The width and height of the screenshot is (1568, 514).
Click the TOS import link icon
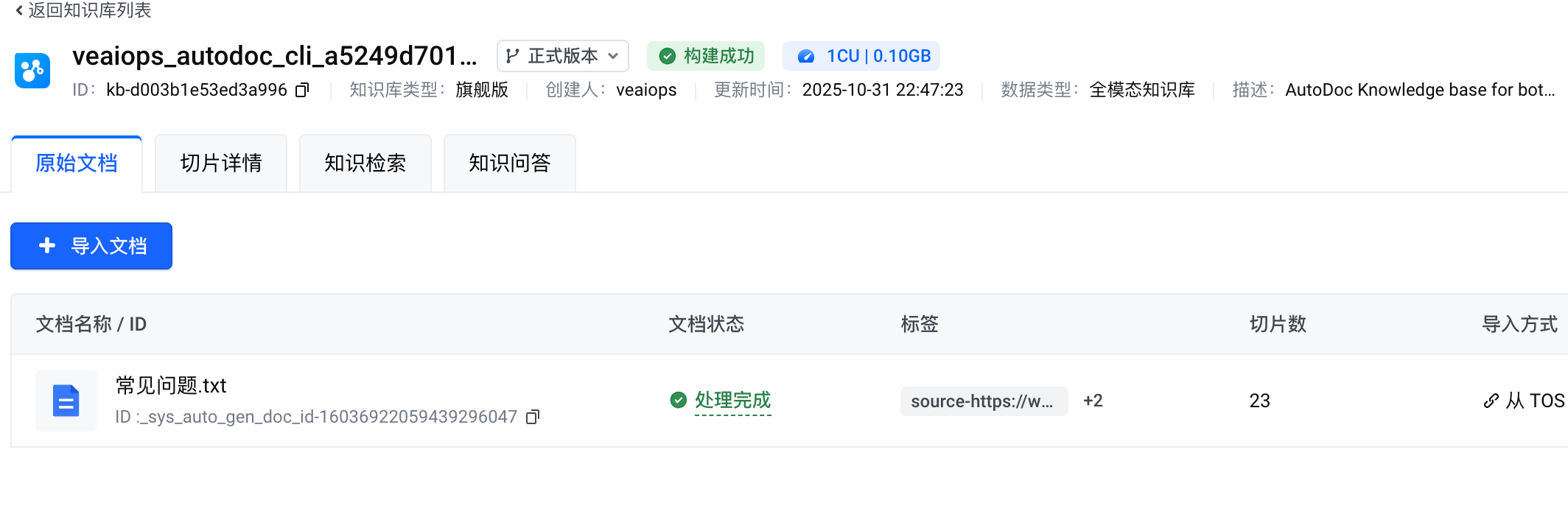click(x=1491, y=401)
